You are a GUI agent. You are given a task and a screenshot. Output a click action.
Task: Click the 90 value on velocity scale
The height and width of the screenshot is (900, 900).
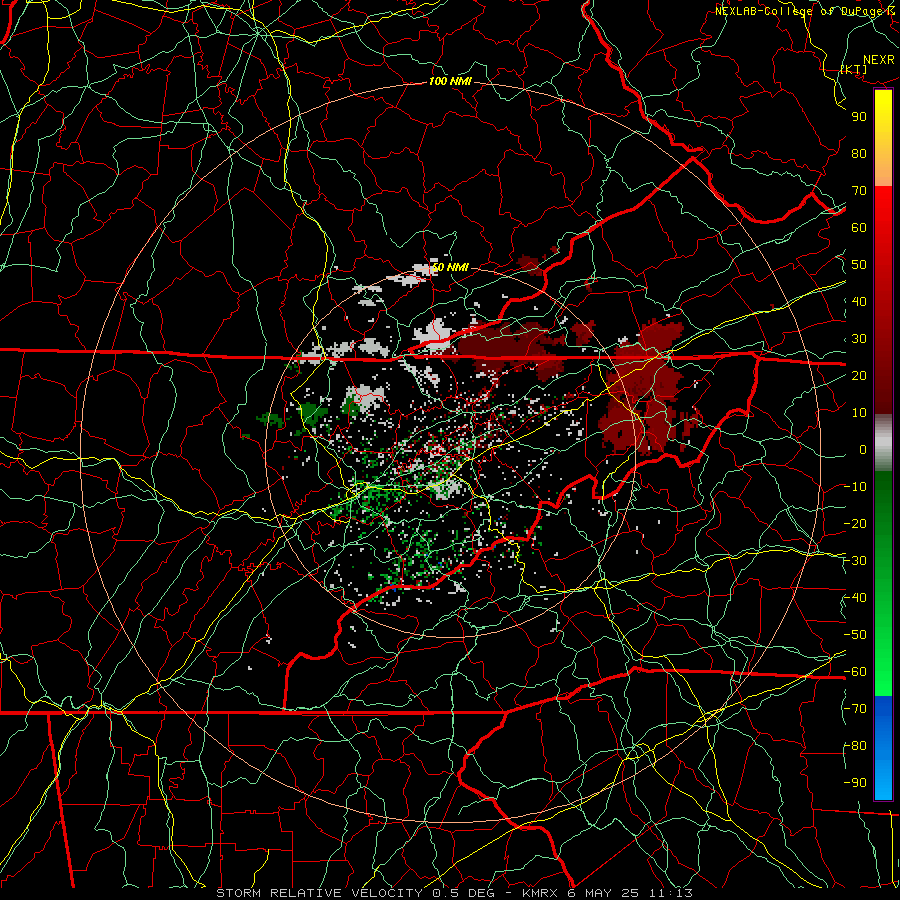pyautogui.click(x=859, y=117)
